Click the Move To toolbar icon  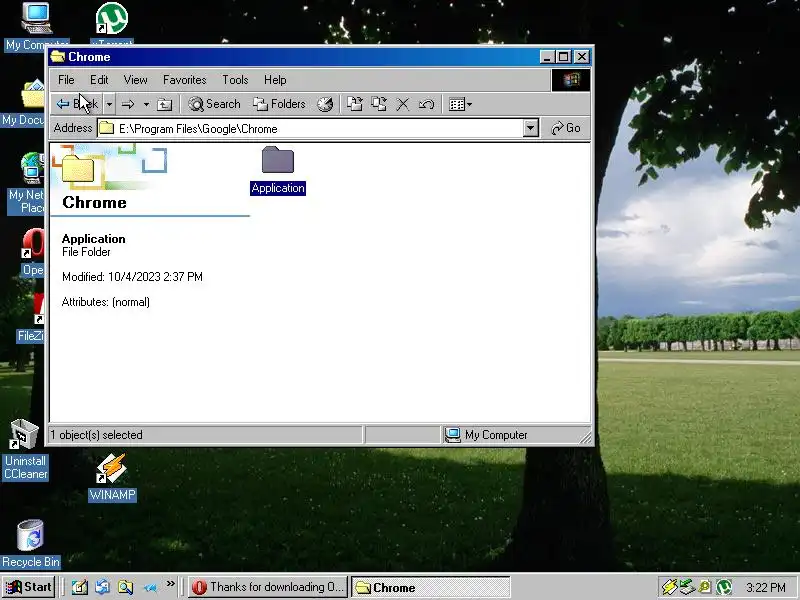pyautogui.click(x=355, y=104)
